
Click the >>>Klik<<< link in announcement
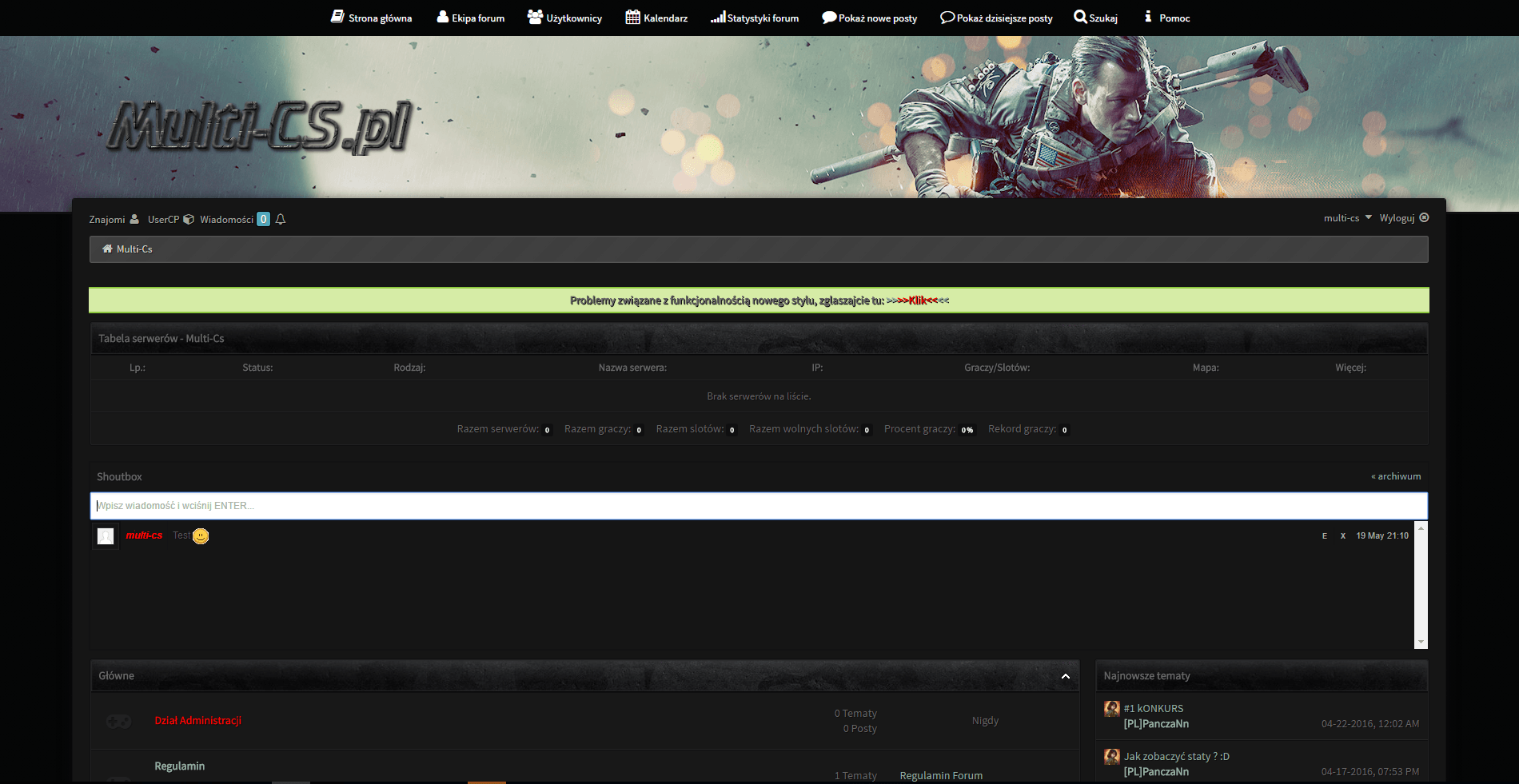[x=918, y=300]
